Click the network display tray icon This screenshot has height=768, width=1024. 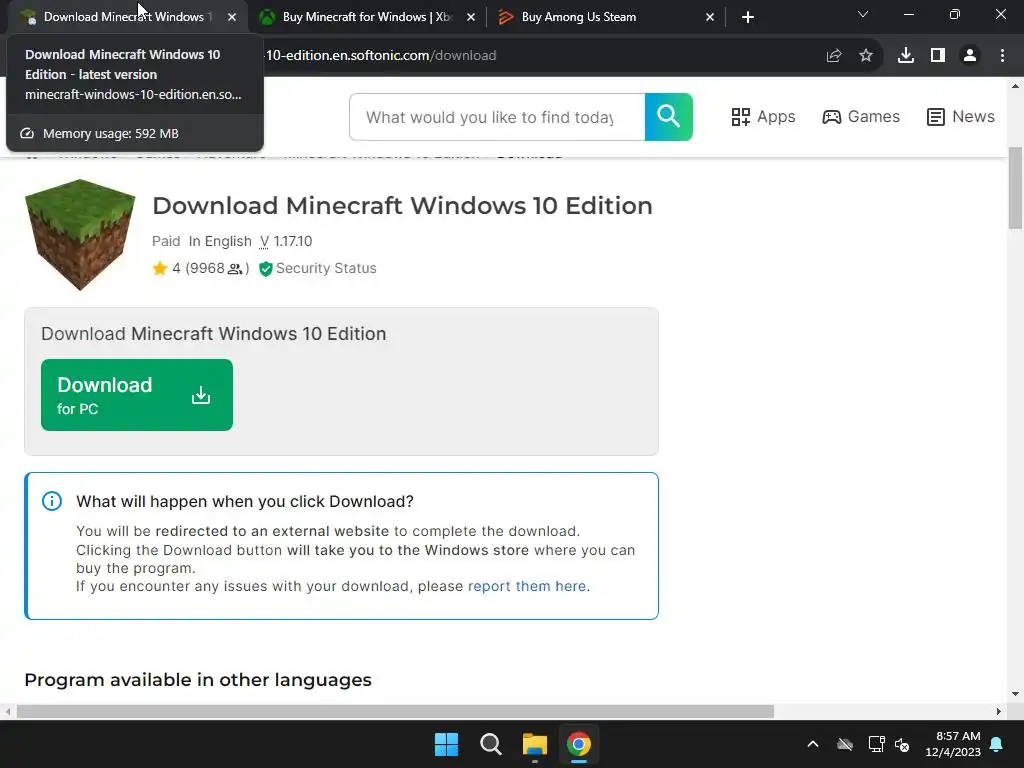[876, 744]
